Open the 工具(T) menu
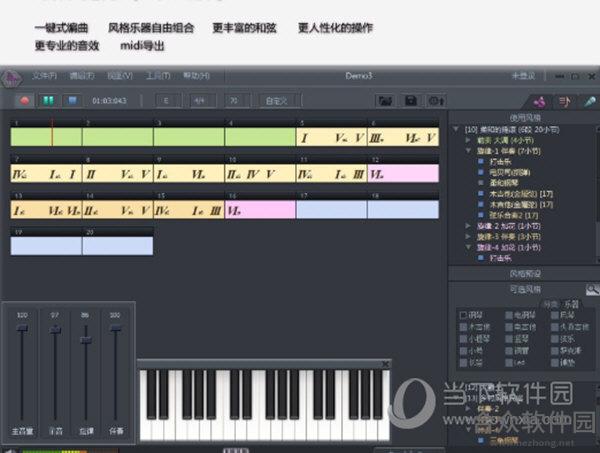Viewport: 600px width, 453px height. [x=158, y=76]
